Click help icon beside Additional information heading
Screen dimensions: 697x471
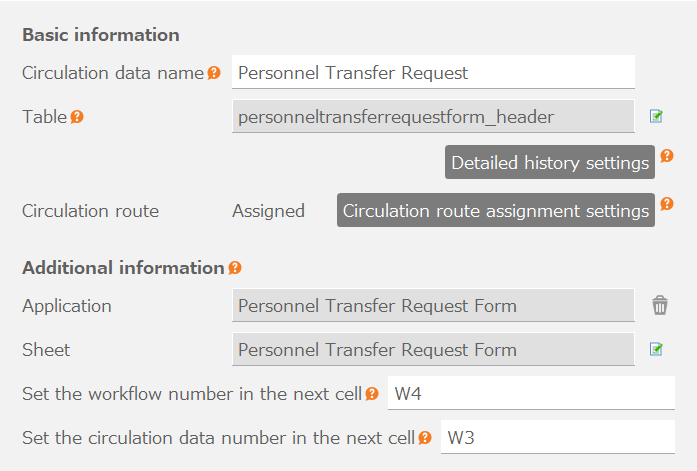pyautogui.click(x=235, y=268)
